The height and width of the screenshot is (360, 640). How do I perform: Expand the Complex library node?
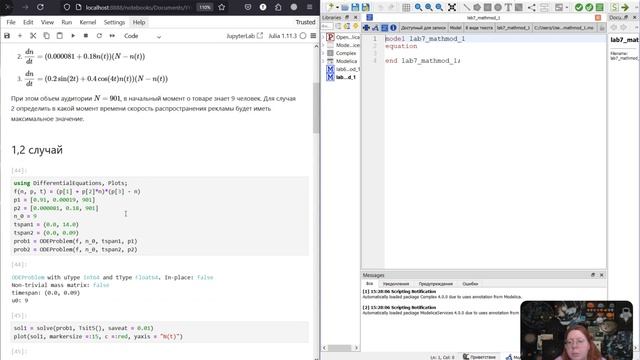[323, 53]
